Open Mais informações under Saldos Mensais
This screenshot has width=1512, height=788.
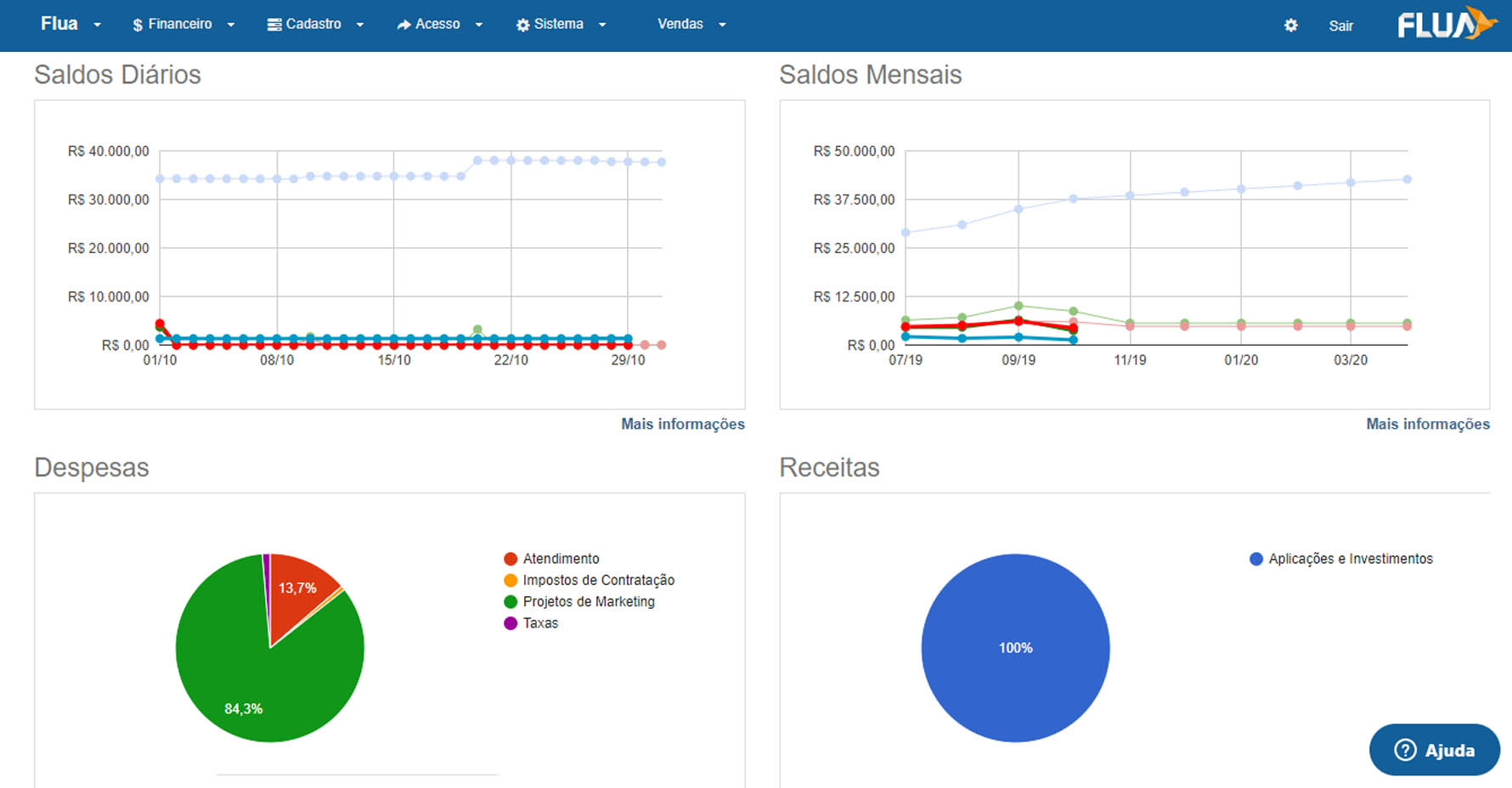[x=1428, y=424]
